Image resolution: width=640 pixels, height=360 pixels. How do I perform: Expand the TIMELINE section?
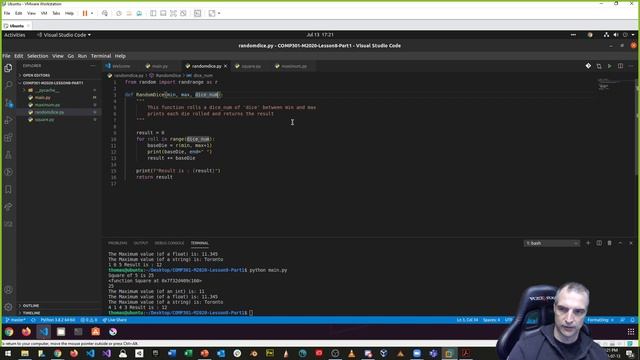tap(31, 313)
